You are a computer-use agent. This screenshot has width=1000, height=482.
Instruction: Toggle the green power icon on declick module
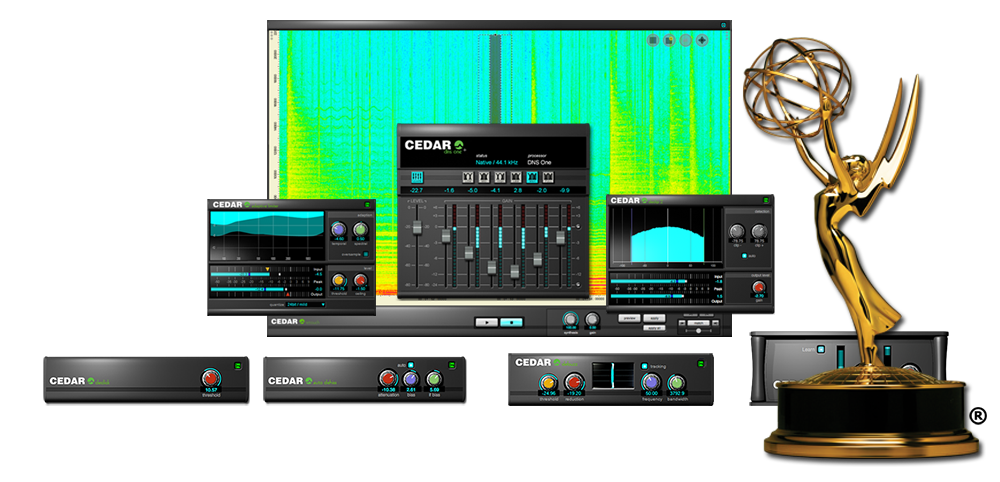point(237,365)
